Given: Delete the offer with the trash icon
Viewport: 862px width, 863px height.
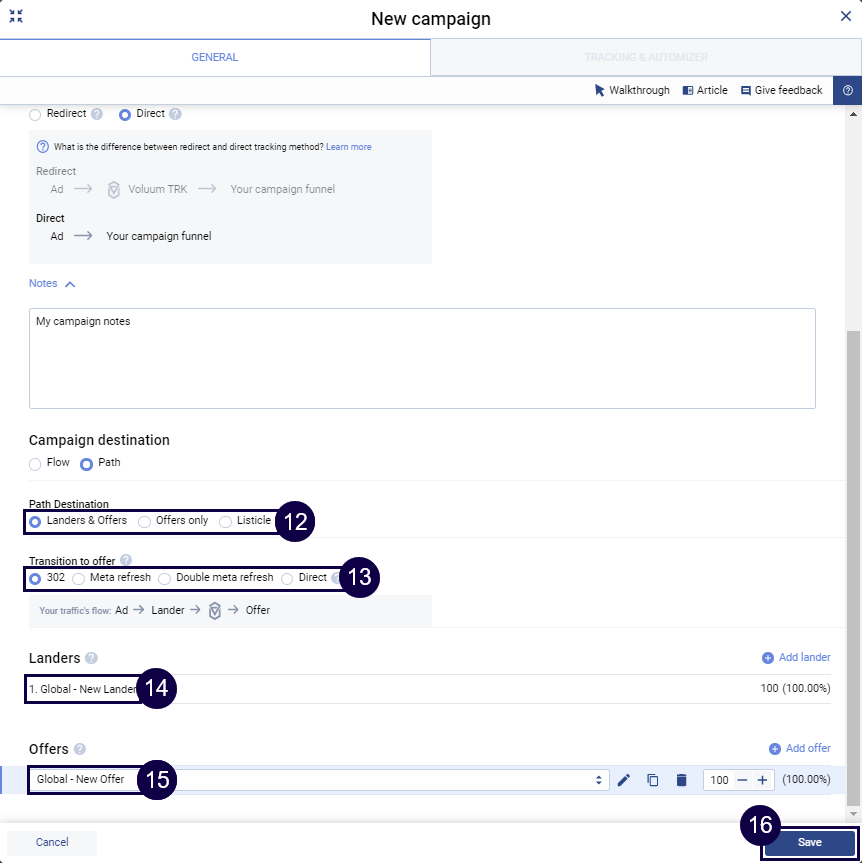Looking at the screenshot, I should pos(681,780).
